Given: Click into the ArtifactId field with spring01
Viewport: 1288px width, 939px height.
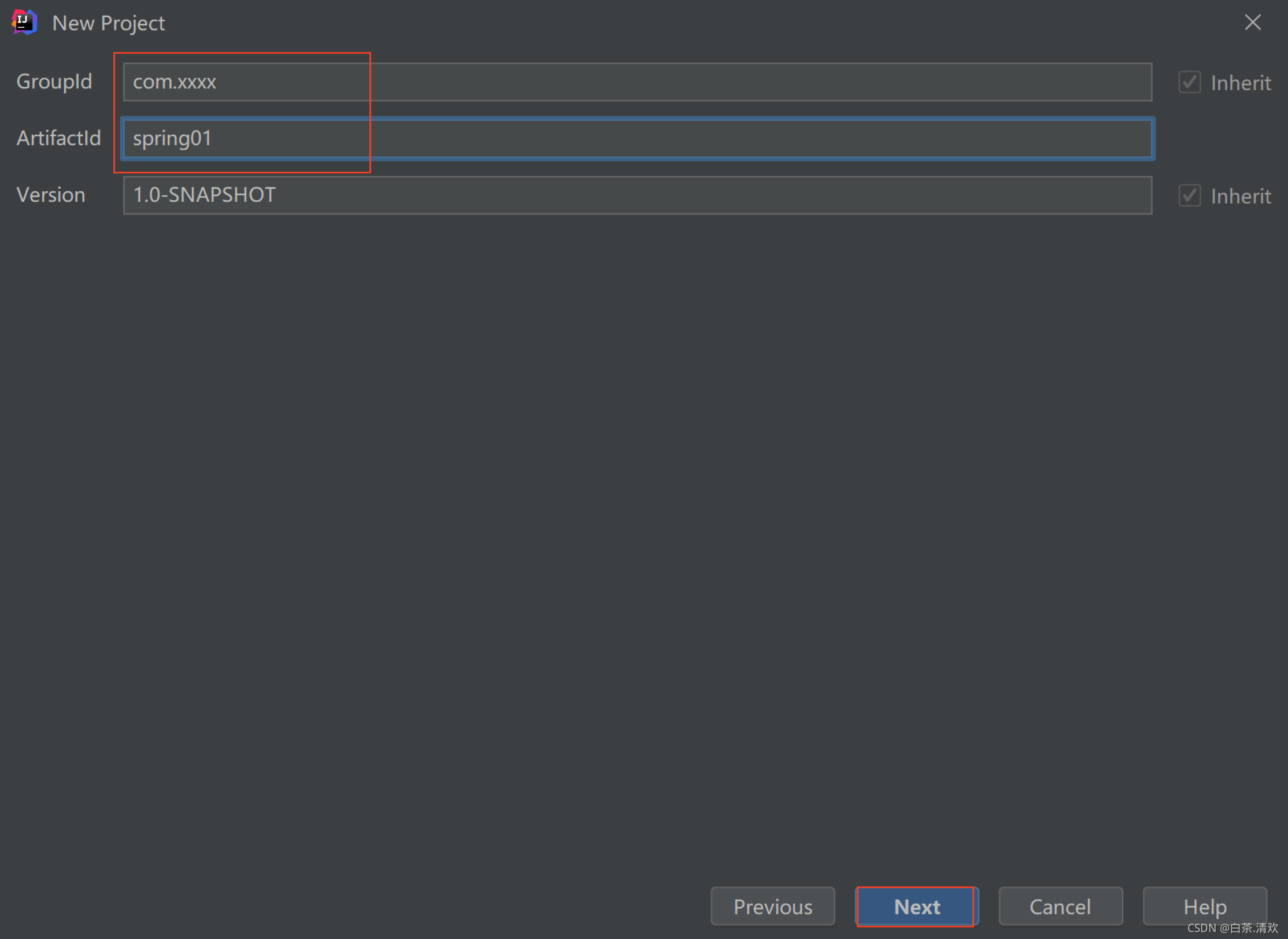Looking at the screenshot, I should pyautogui.click(x=636, y=139).
